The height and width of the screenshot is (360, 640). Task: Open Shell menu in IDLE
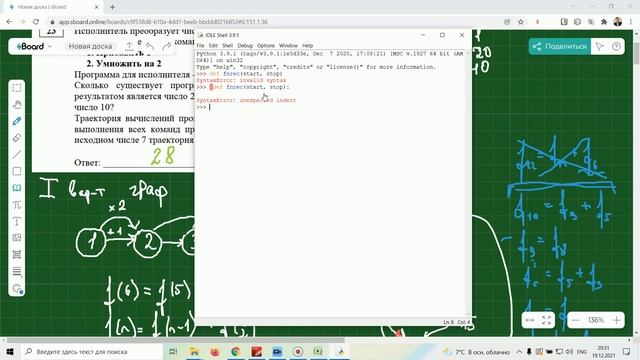pos(227,45)
